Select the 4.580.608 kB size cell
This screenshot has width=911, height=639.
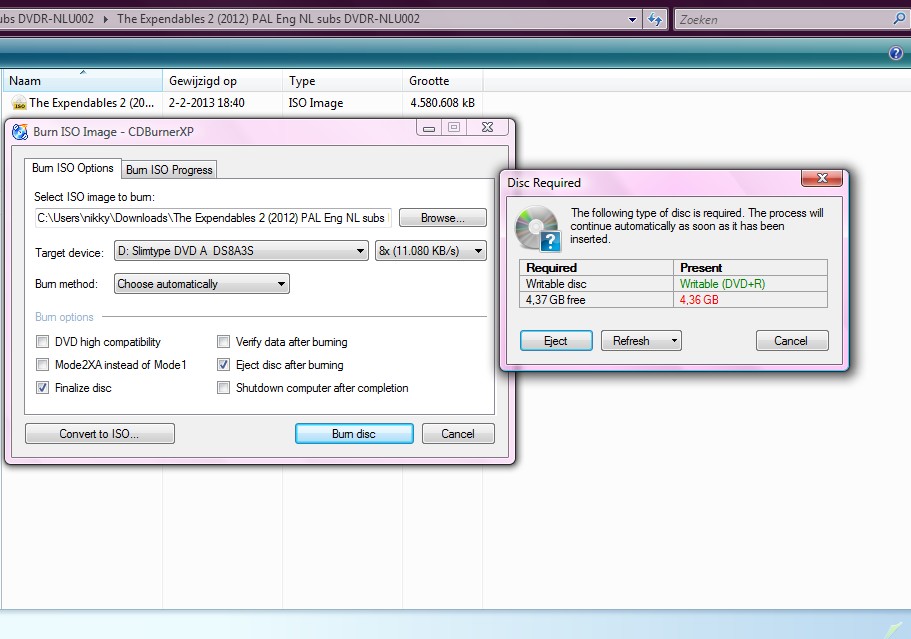click(442, 103)
